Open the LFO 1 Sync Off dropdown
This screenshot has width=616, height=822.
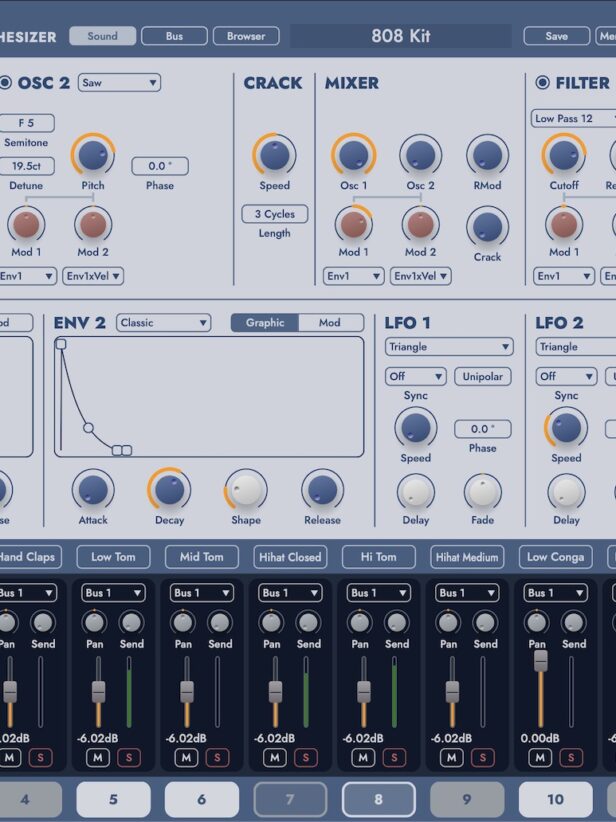click(x=416, y=376)
